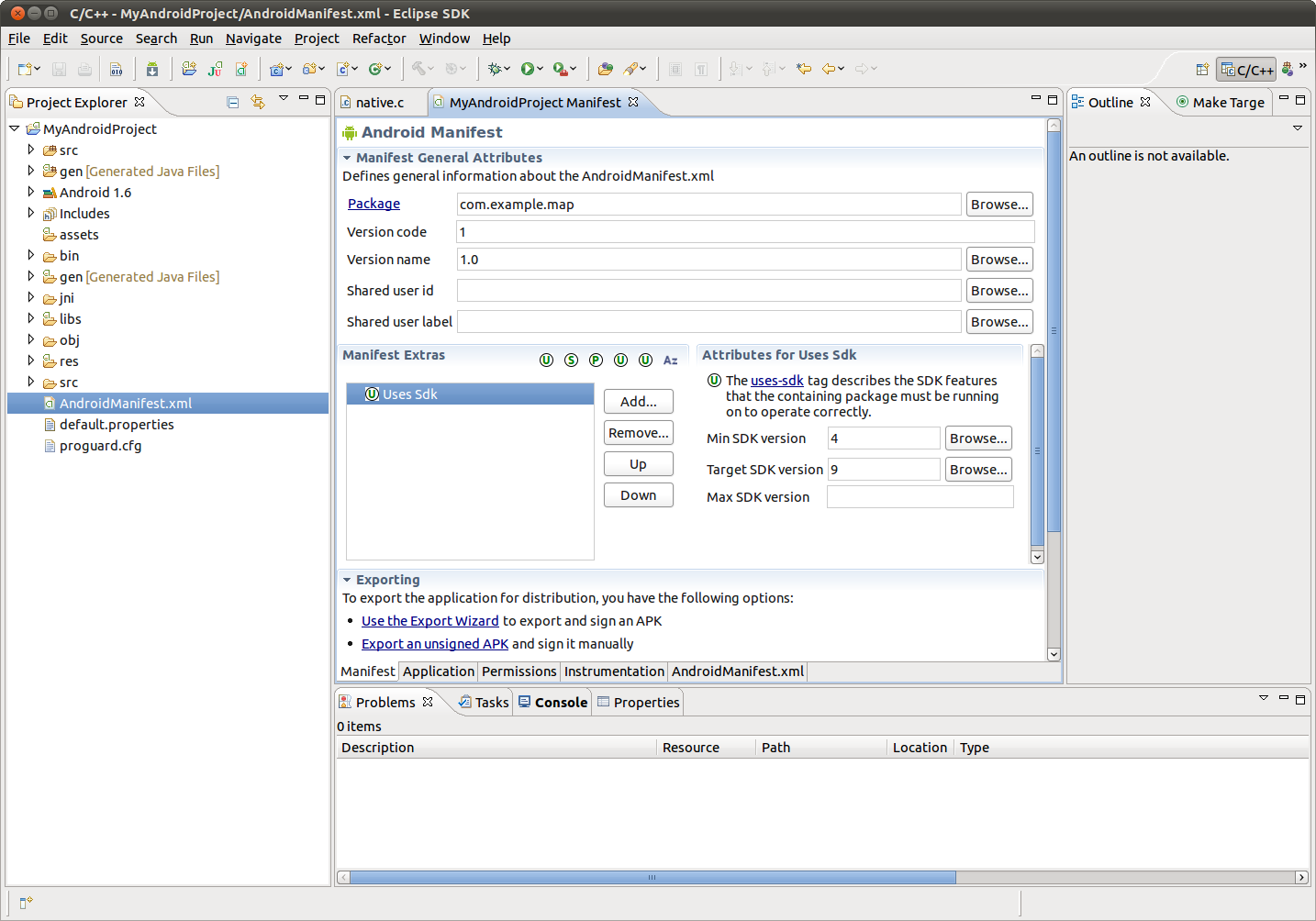Expand the res folder

[31, 361]
